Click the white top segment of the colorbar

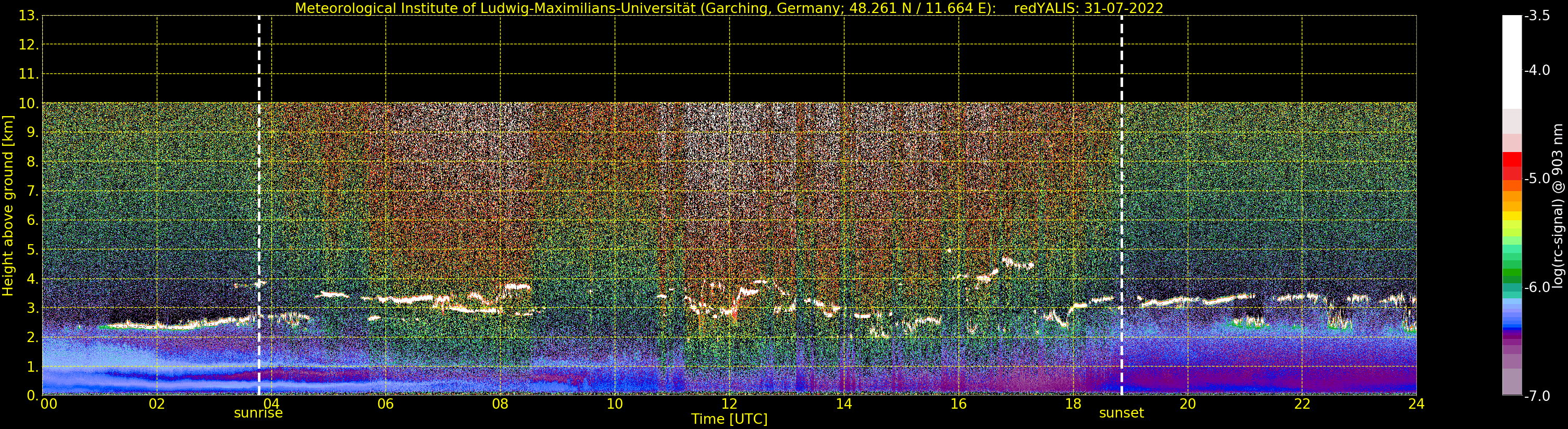coord(1512,61)
